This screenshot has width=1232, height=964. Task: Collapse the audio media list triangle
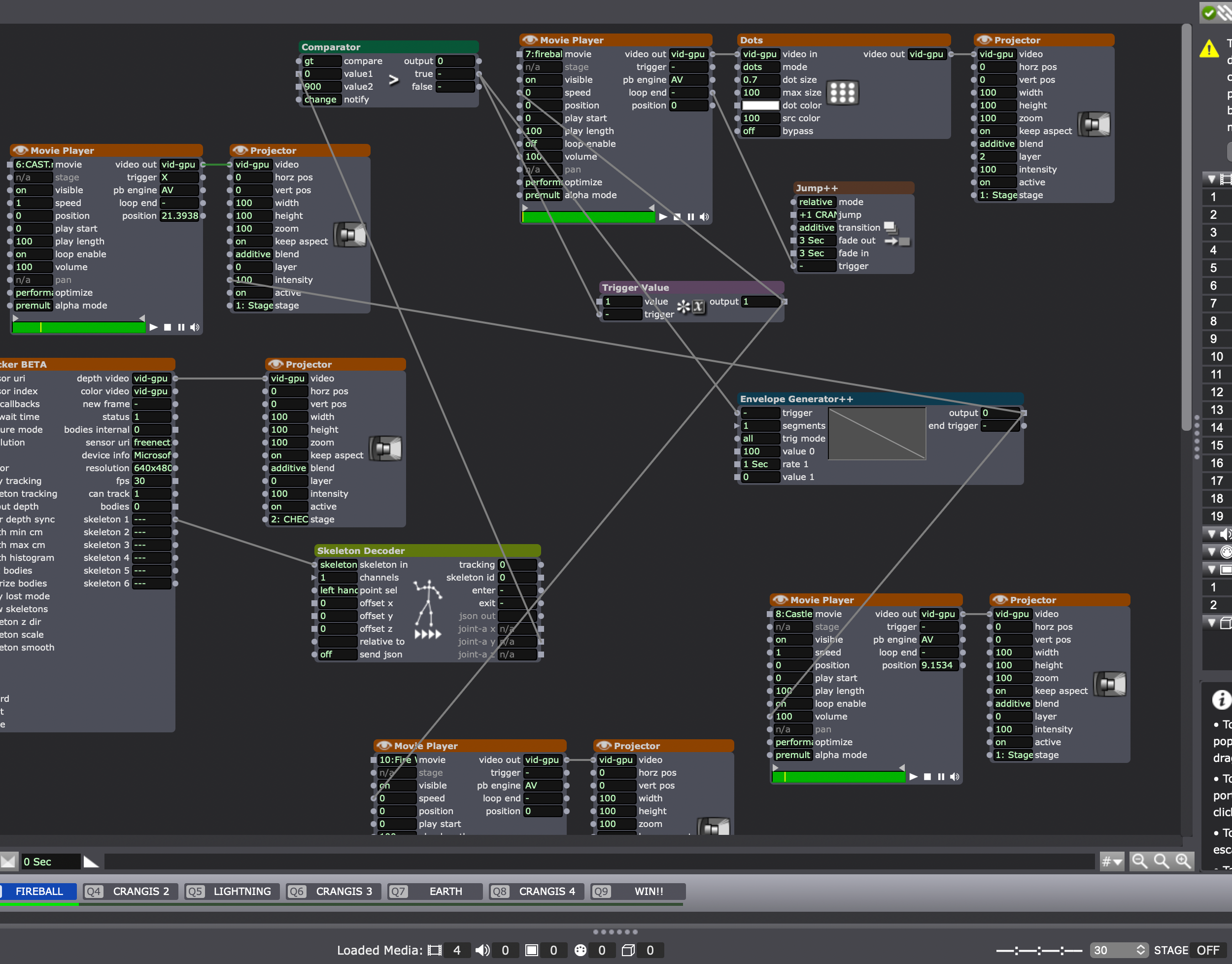pyautogui.click(x=1212, y=533)
